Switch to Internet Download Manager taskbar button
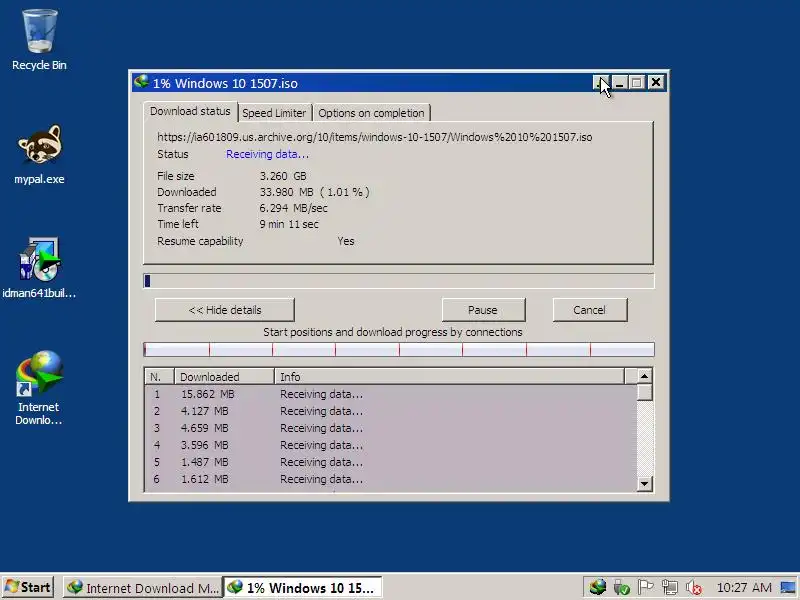 (143, 588)
